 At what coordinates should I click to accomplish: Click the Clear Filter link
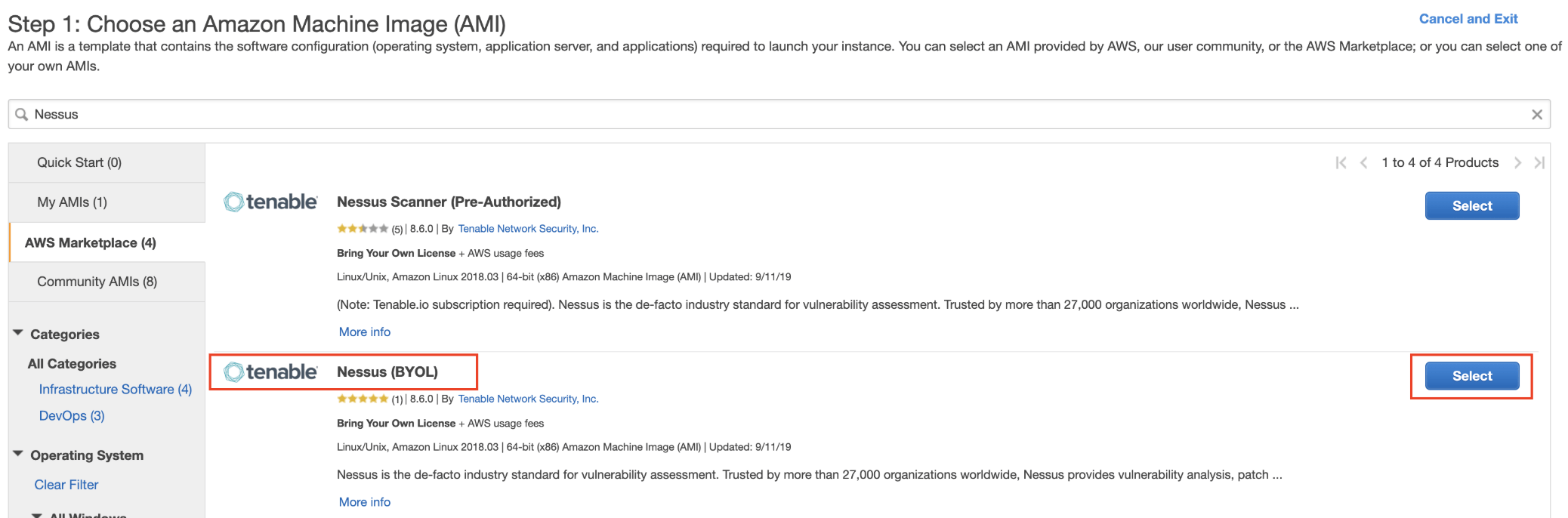coord(66,484)
